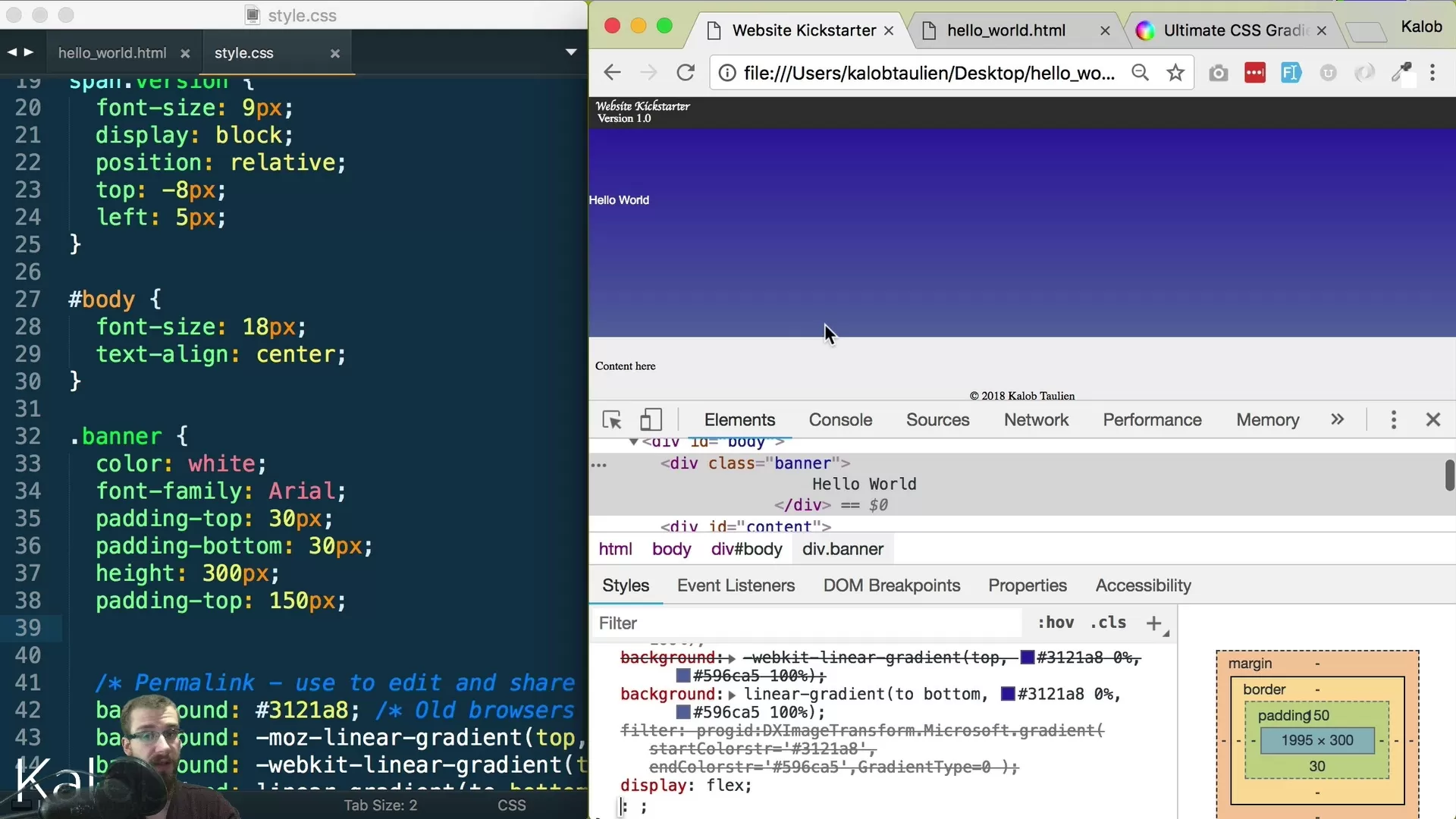
Task: Click the zoom magnifier in the address bar
Action: click(1140, 73)
